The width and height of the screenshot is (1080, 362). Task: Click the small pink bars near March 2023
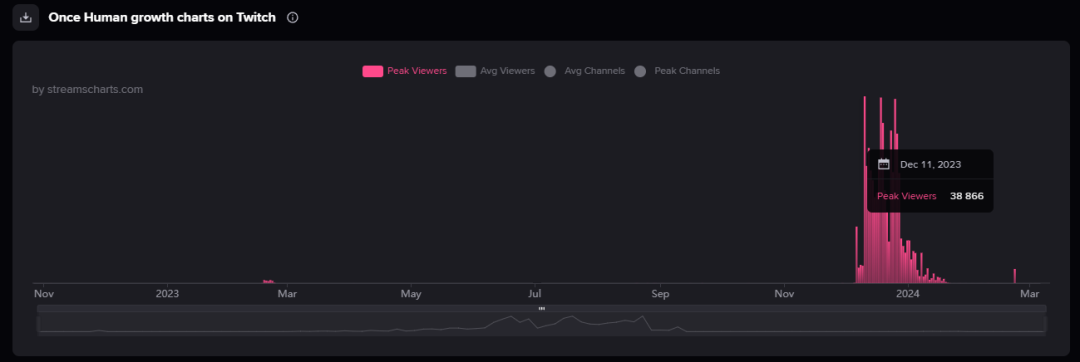coord(269,281)
